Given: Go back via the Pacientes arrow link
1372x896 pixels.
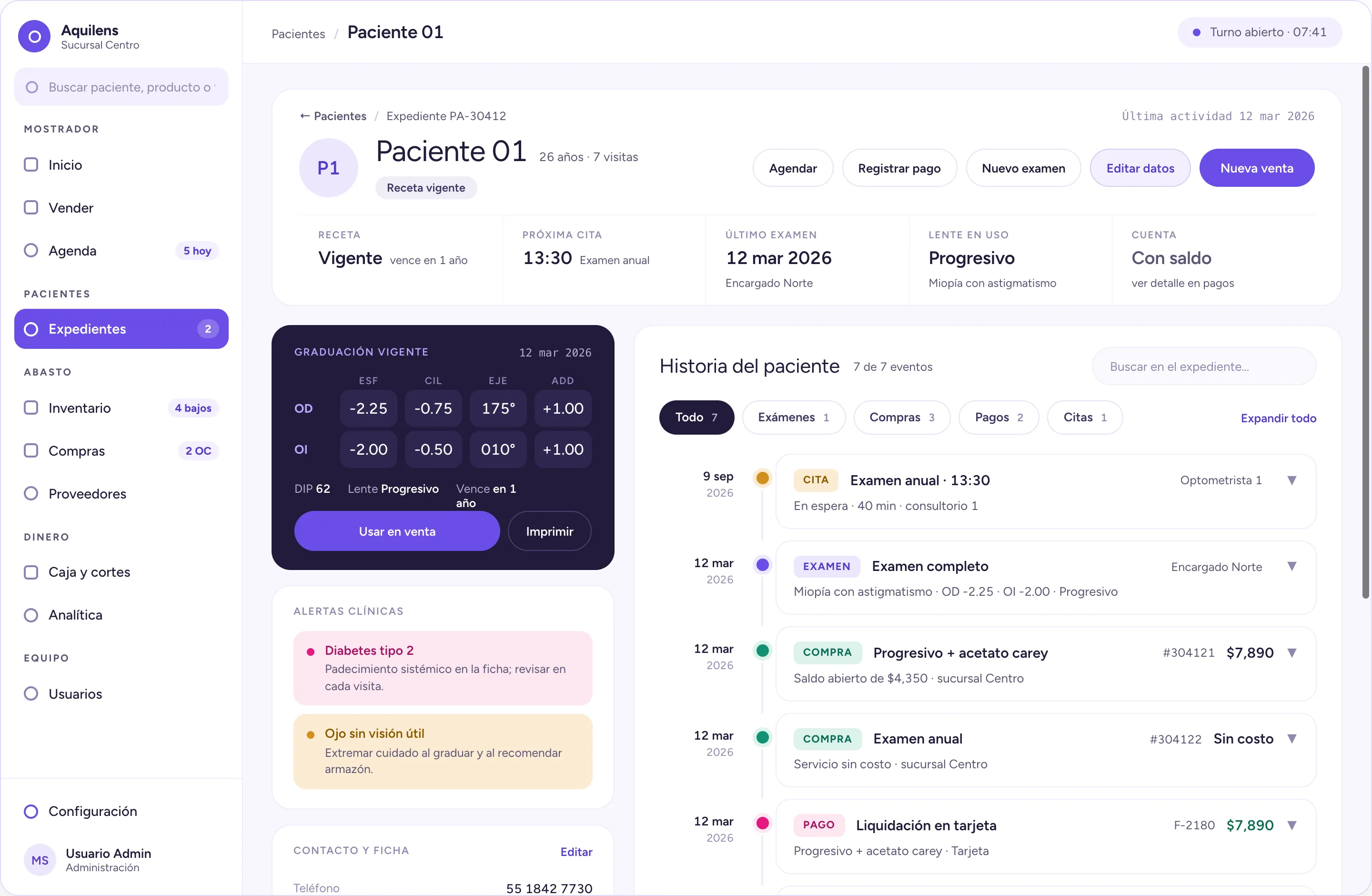Looking at the screenshot, I should (333, 116).
